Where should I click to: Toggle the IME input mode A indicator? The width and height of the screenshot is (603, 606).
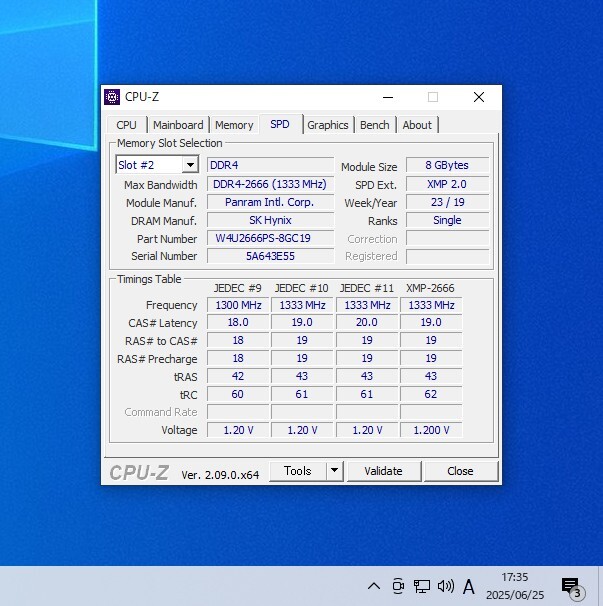tap(469, 587)
